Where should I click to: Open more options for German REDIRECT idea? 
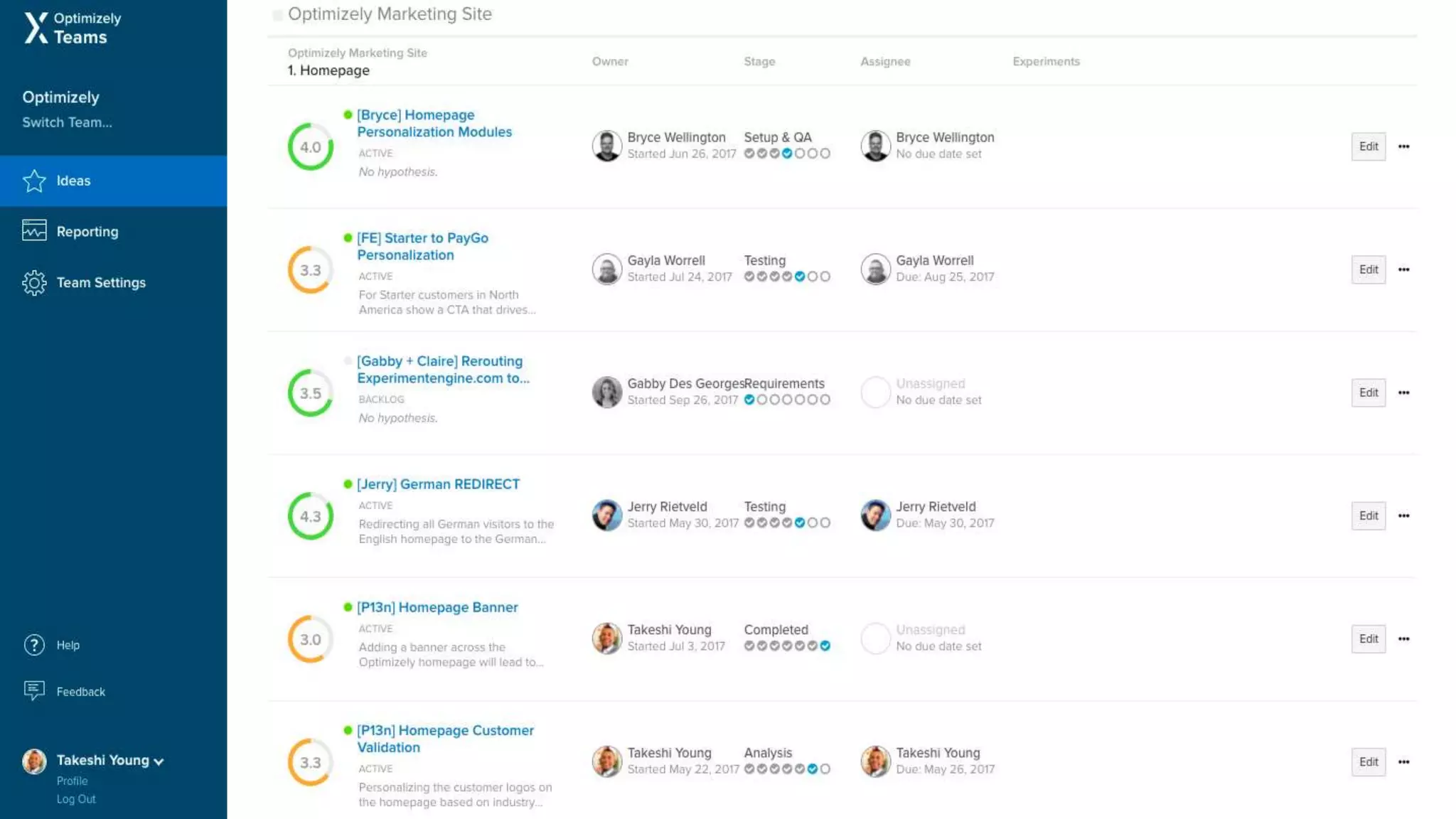point(1403,515)
